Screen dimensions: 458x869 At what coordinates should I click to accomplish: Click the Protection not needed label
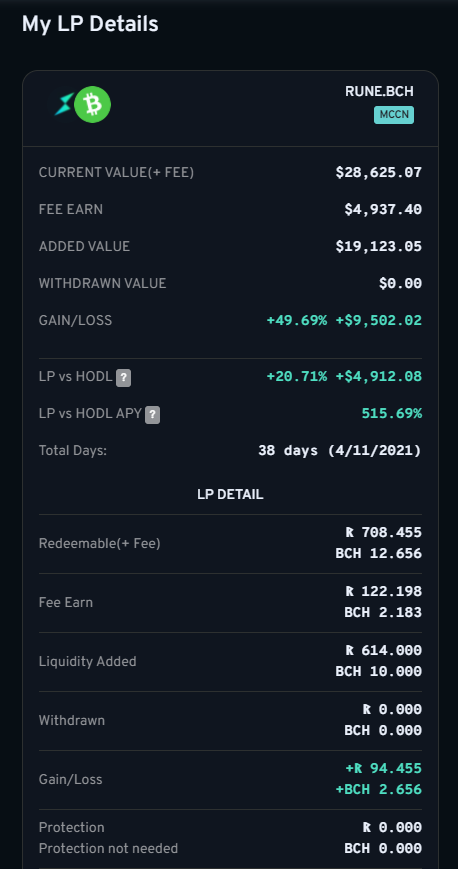click(108, 848)
